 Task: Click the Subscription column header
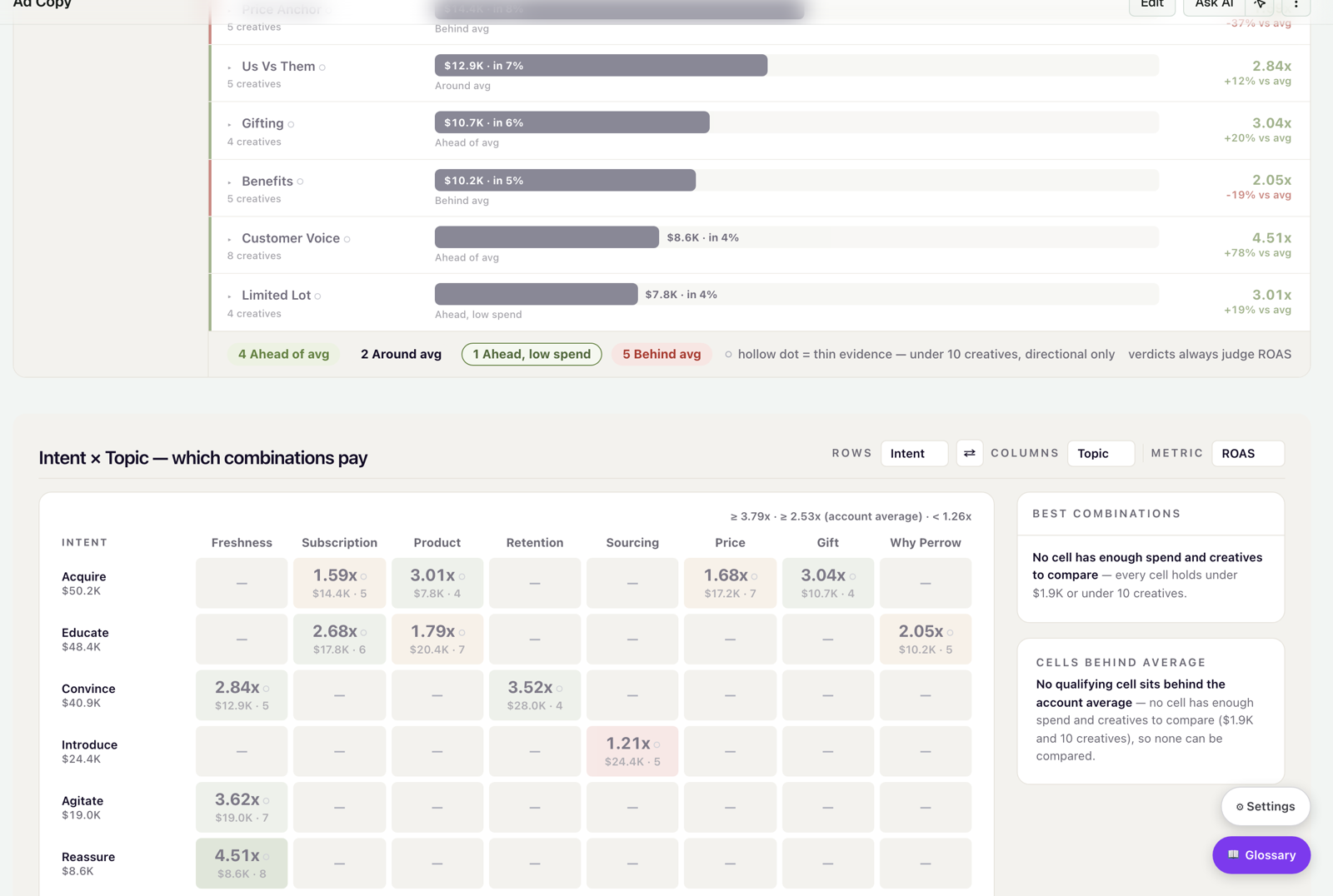(x=339, y=543)
